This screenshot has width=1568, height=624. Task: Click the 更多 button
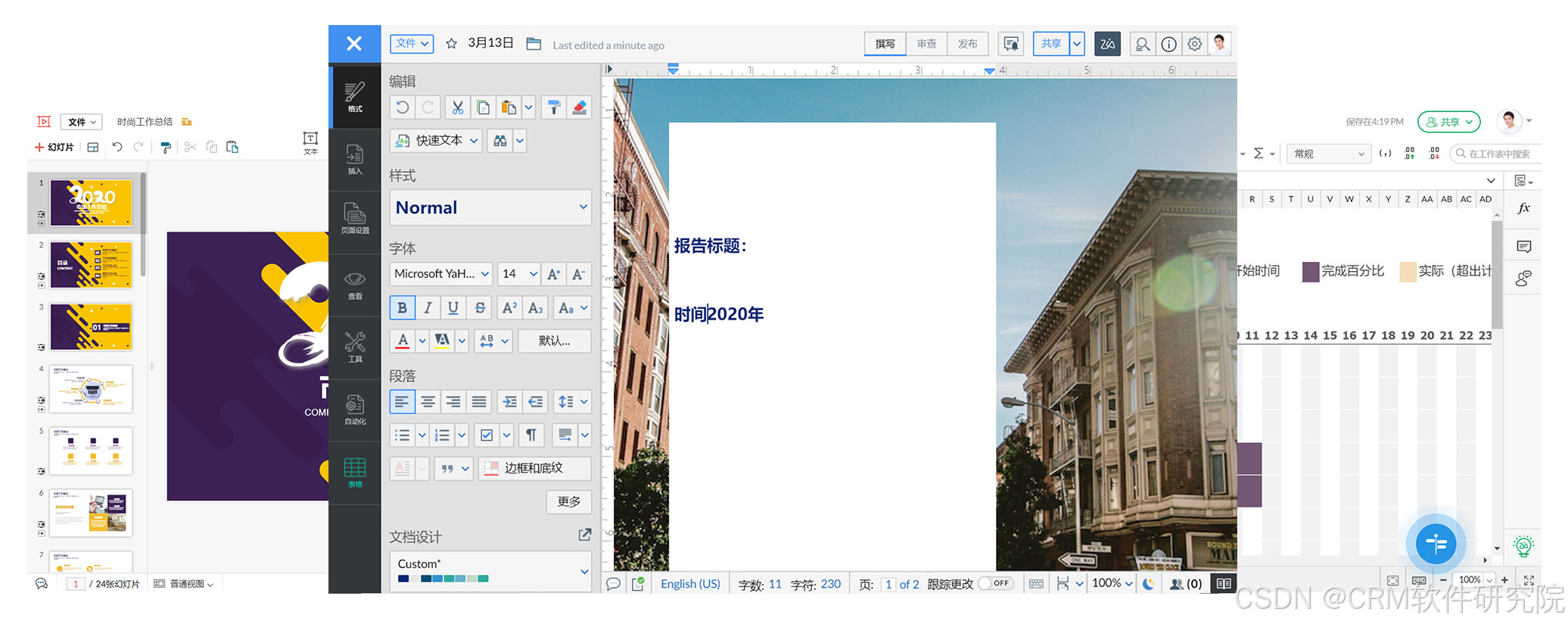point(568,501)
